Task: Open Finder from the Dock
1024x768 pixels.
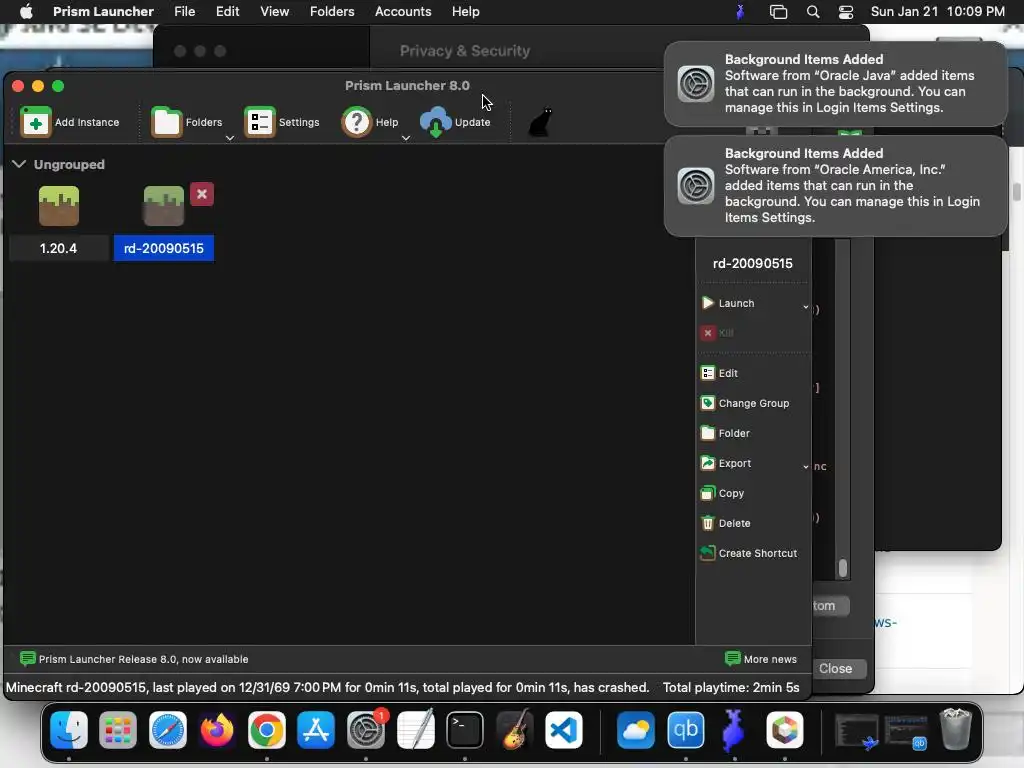Action: (69, 729)
